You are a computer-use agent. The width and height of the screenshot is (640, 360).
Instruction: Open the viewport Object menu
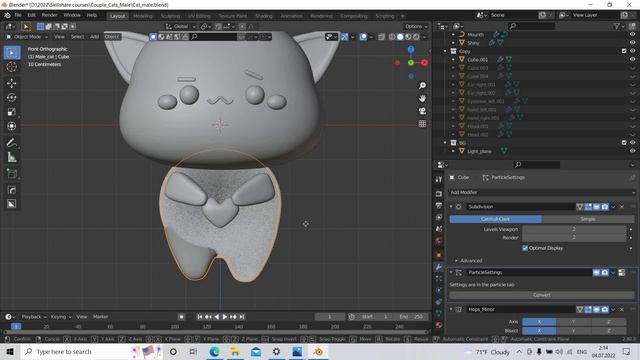(111, 37)
